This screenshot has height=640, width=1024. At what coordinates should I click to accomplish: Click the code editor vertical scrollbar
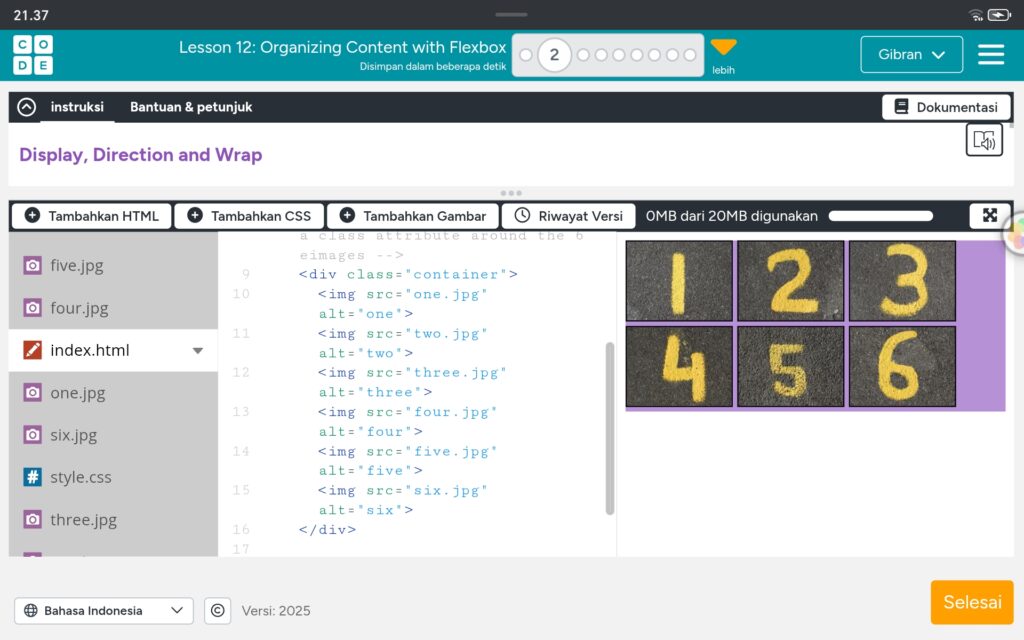tap(610, 428)
